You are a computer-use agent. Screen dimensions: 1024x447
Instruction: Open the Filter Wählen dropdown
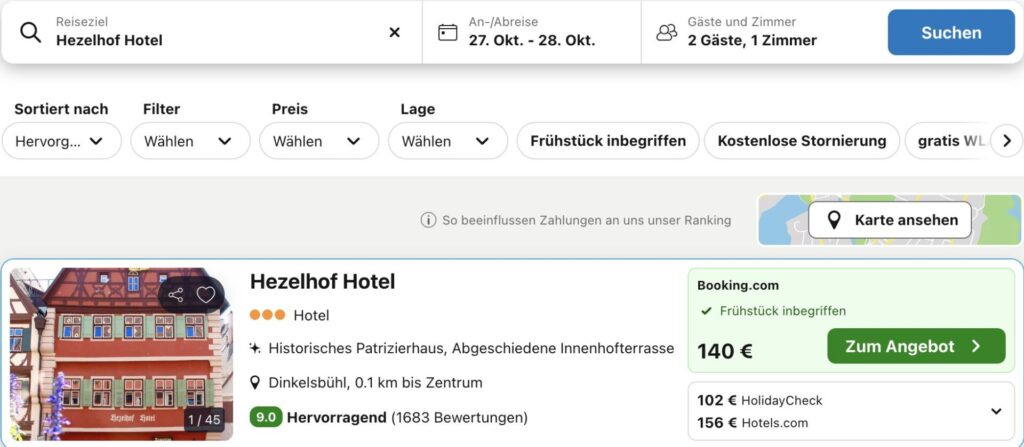click(x=190, y=141)
